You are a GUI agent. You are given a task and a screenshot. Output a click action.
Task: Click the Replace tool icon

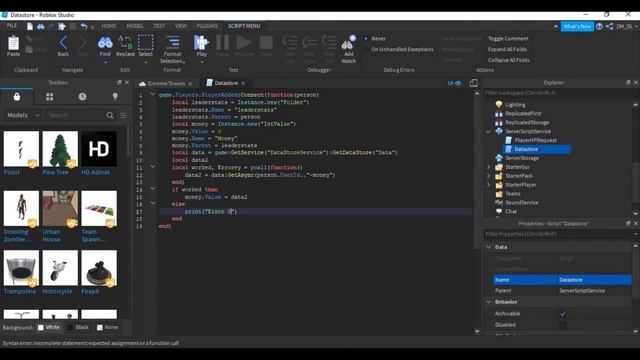pos(125,42)
